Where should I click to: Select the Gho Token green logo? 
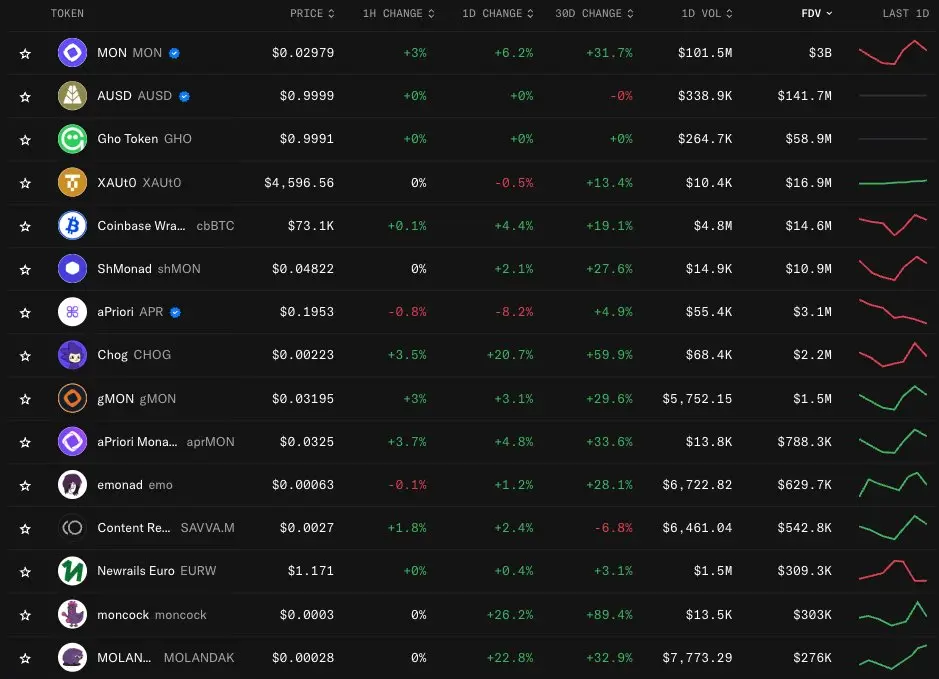coord(72,139)
